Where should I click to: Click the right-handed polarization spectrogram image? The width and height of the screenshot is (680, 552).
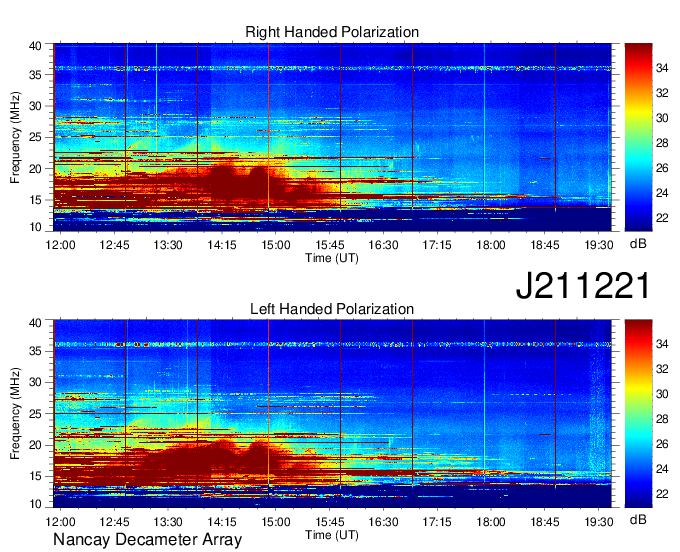[332, 137]
